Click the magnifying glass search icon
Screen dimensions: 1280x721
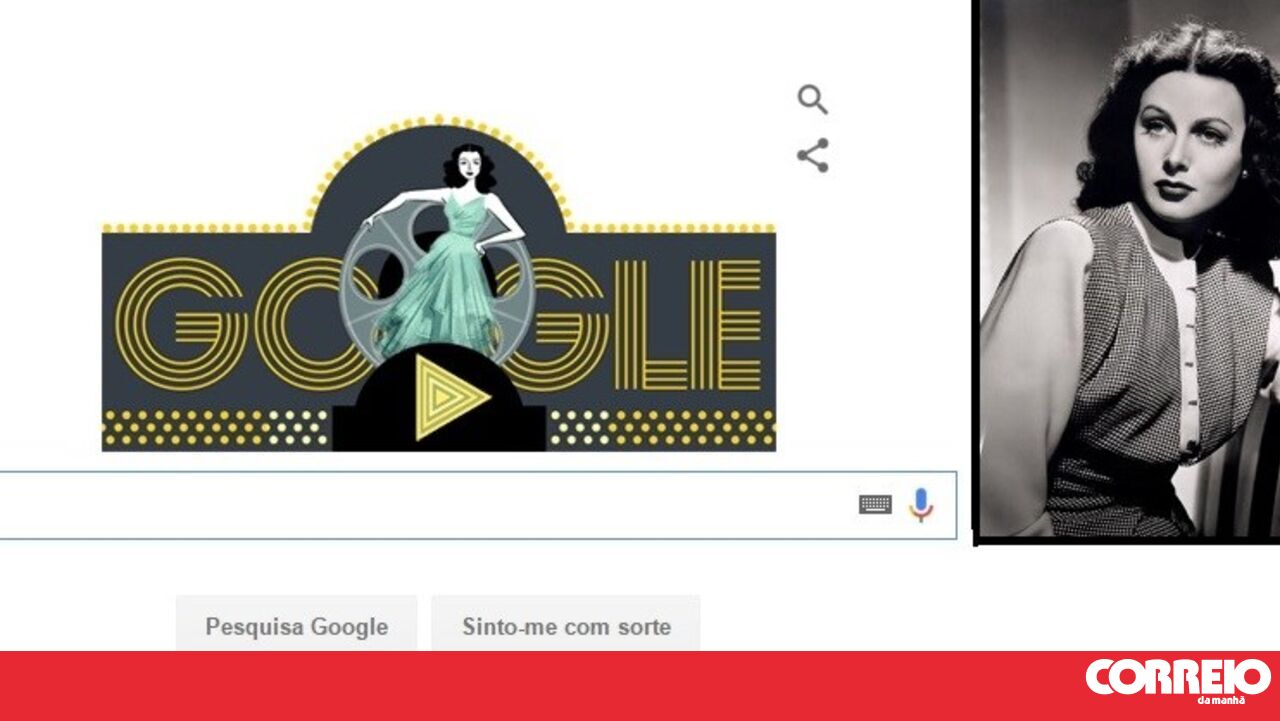pos(812,100)
